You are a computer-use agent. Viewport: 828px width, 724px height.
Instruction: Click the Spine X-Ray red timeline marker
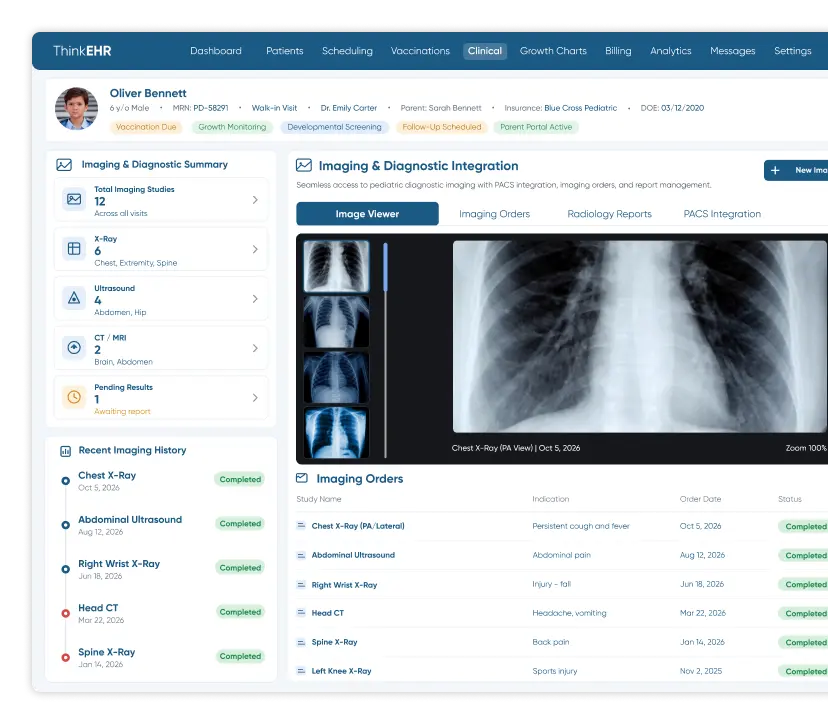pos(65,657)
